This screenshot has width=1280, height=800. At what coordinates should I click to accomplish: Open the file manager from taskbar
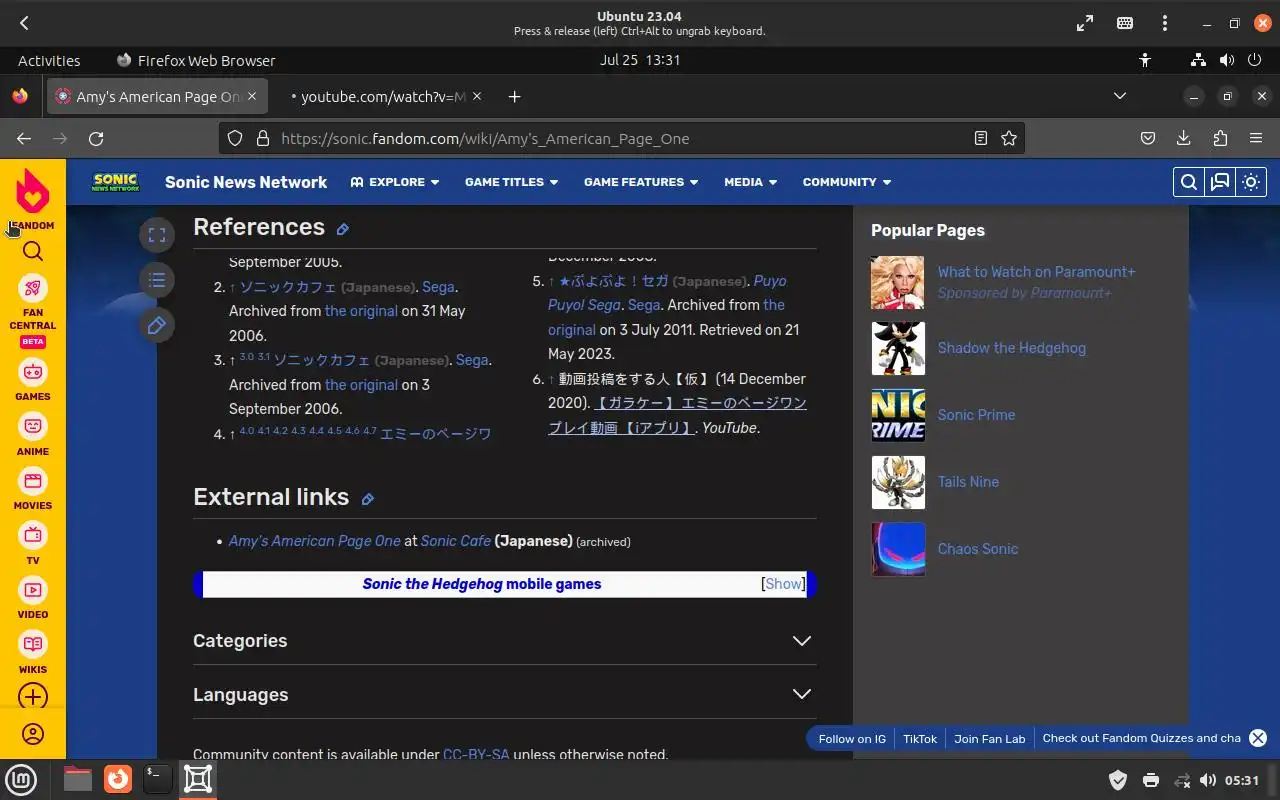click(x=77, y=778)
